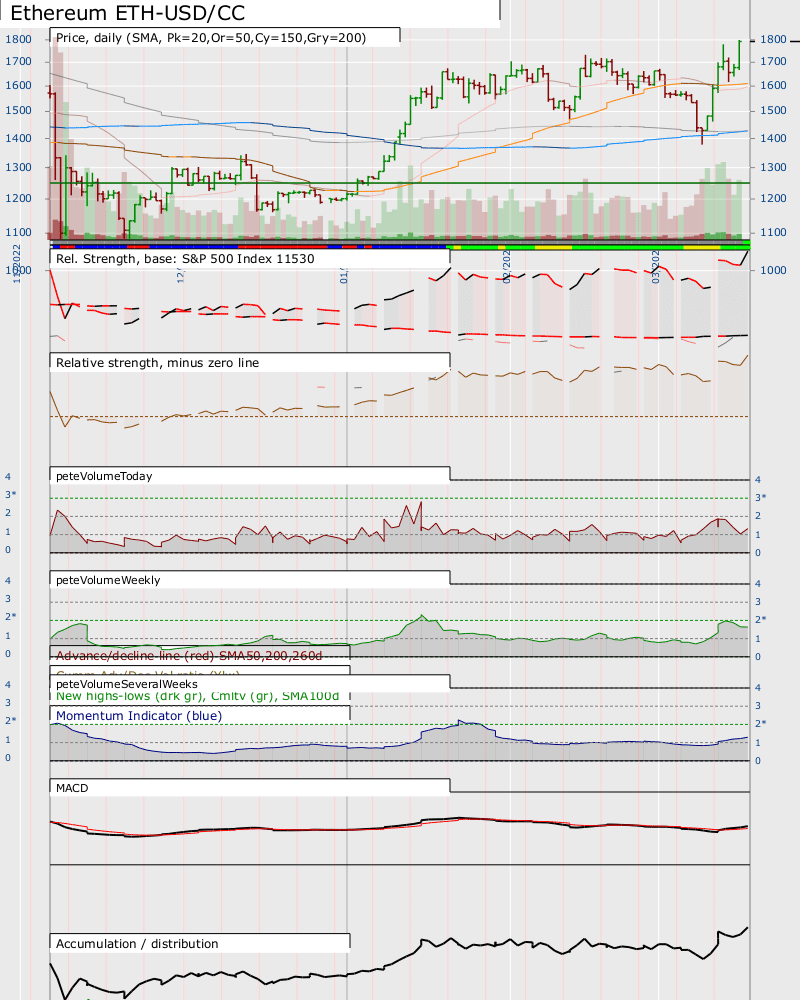Screen dimensions: 800x1000
Task: Click 1300 on the right price axis
Action: tap(773, 168)
